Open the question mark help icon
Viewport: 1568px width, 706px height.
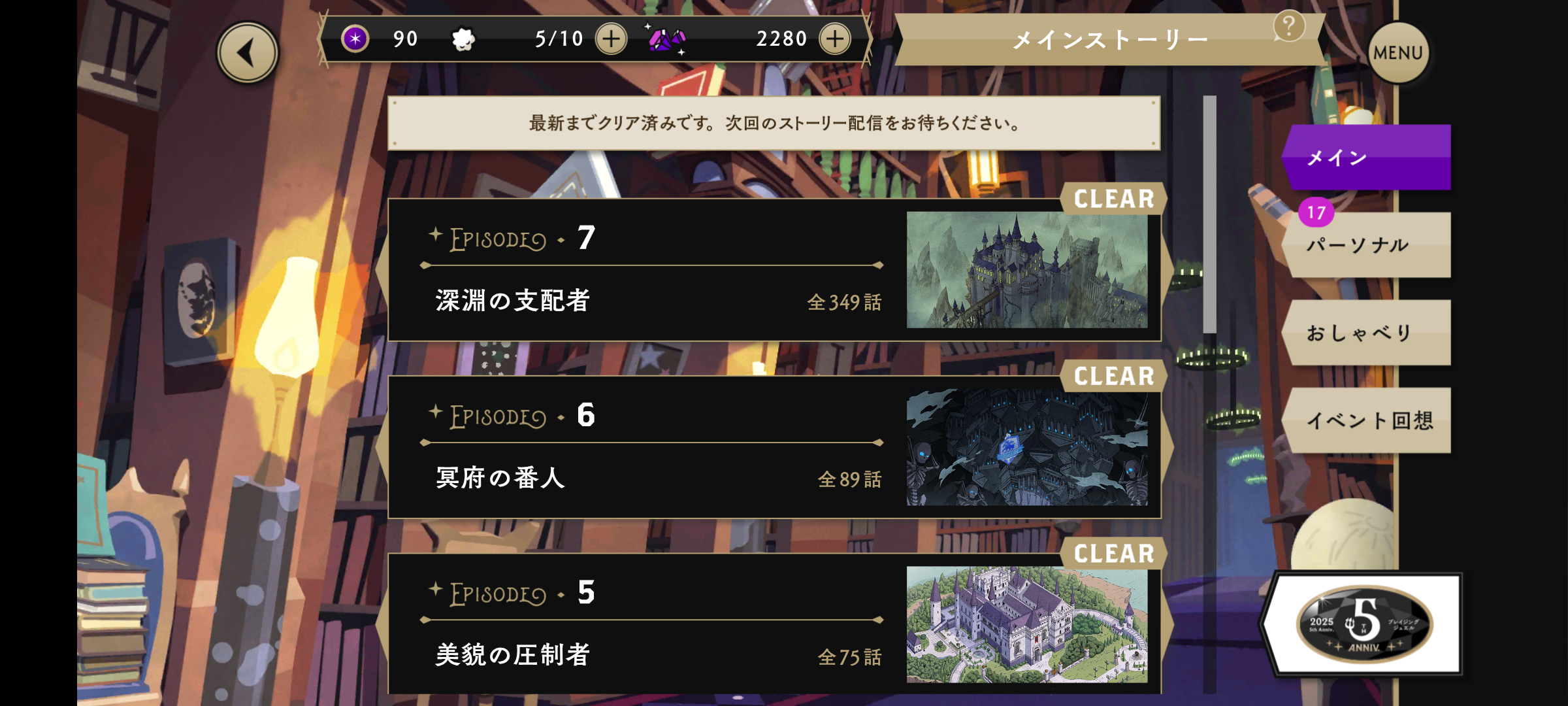click(1288, 27)
